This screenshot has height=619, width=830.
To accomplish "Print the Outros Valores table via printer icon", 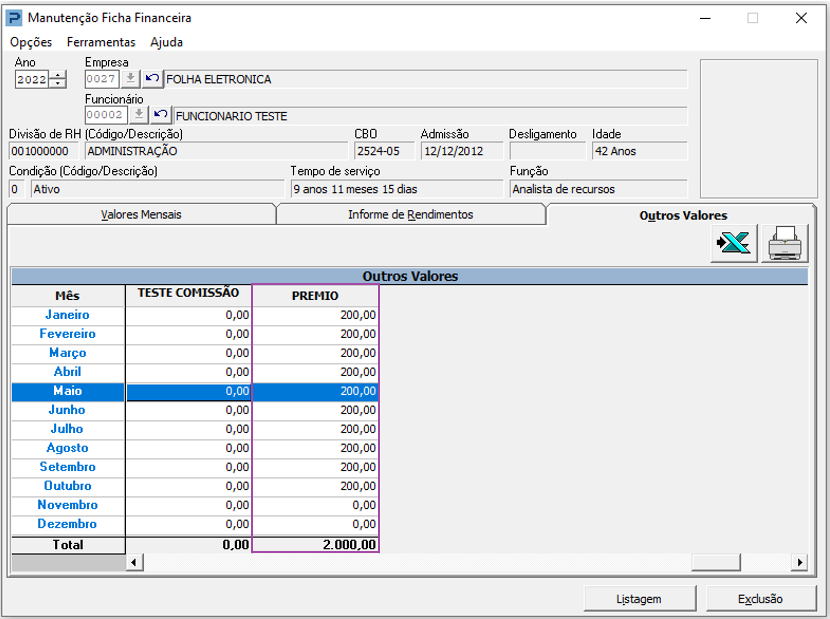I will coord(784,243).
